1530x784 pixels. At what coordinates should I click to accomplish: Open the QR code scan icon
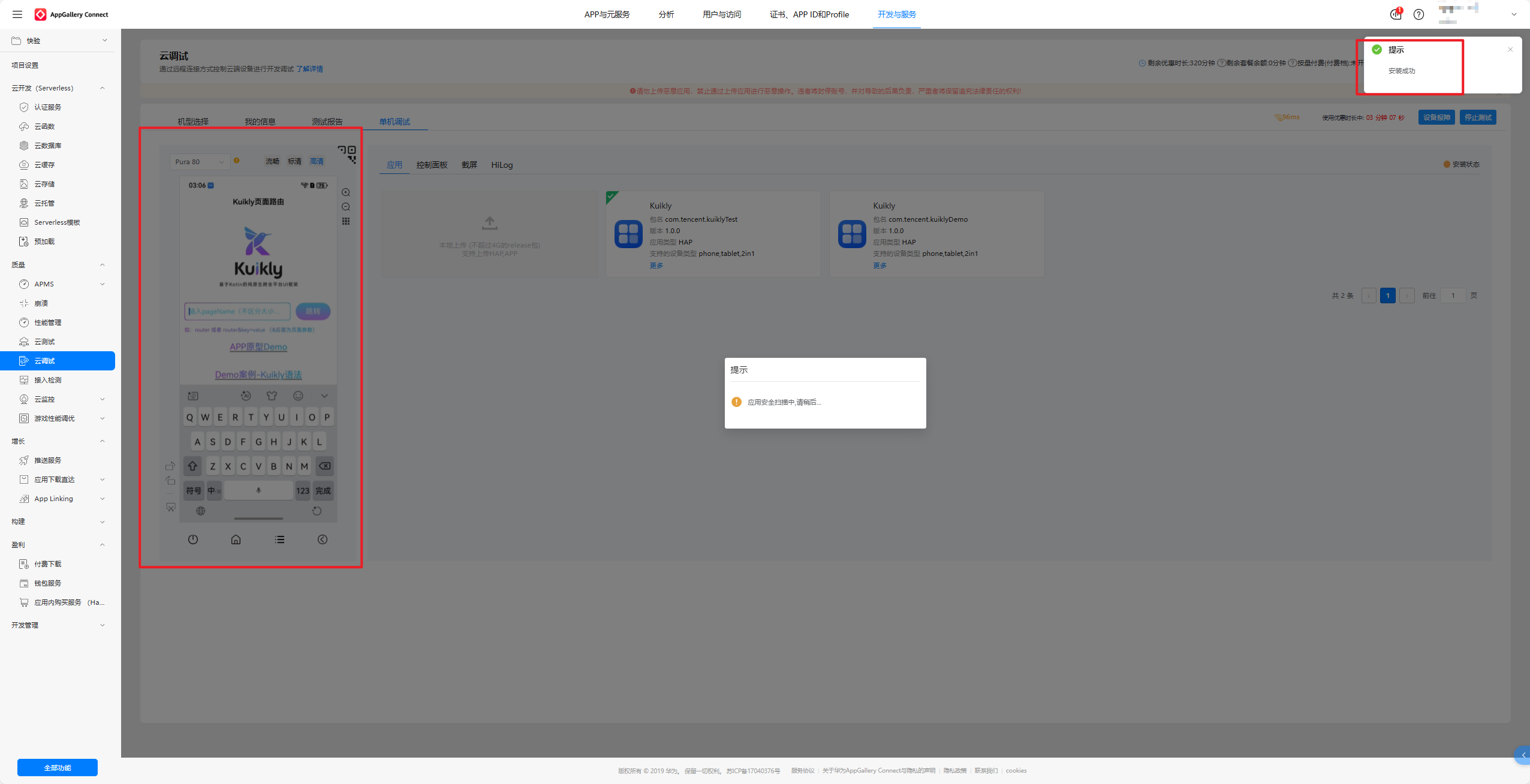click(x=347, y=154)
